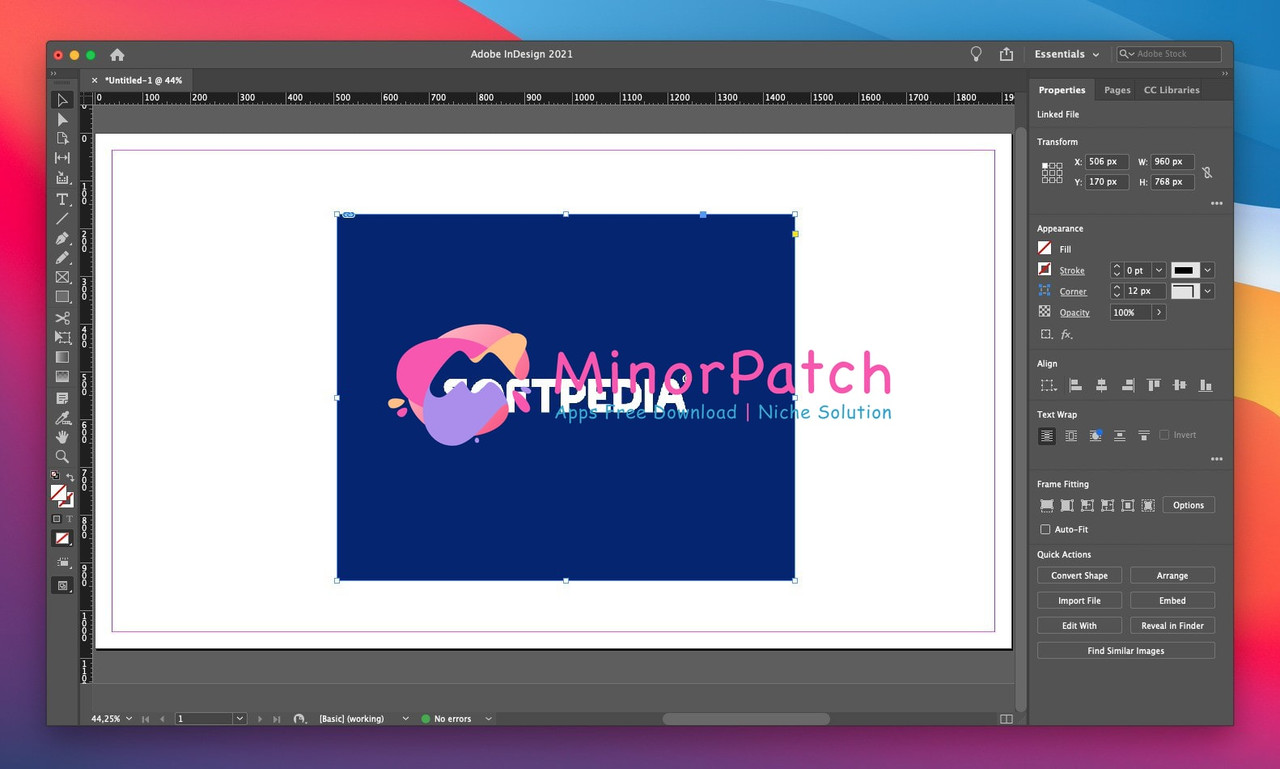
Task: Switch to the CC Libraries tab
Action: pyautogui.click(x=1171, y=90)
